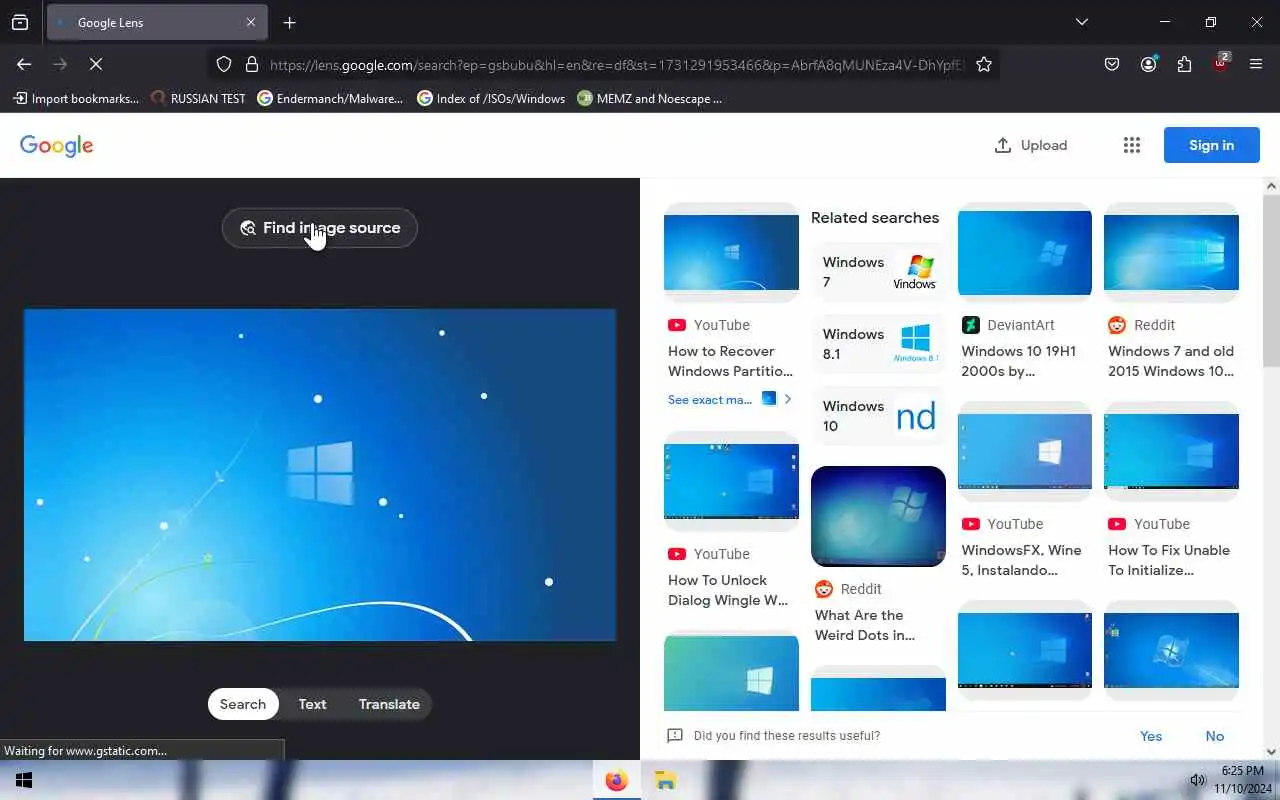
Task: Click thumbnail above How To Unlock Dialog Wingle result
Action: [731, 481]
